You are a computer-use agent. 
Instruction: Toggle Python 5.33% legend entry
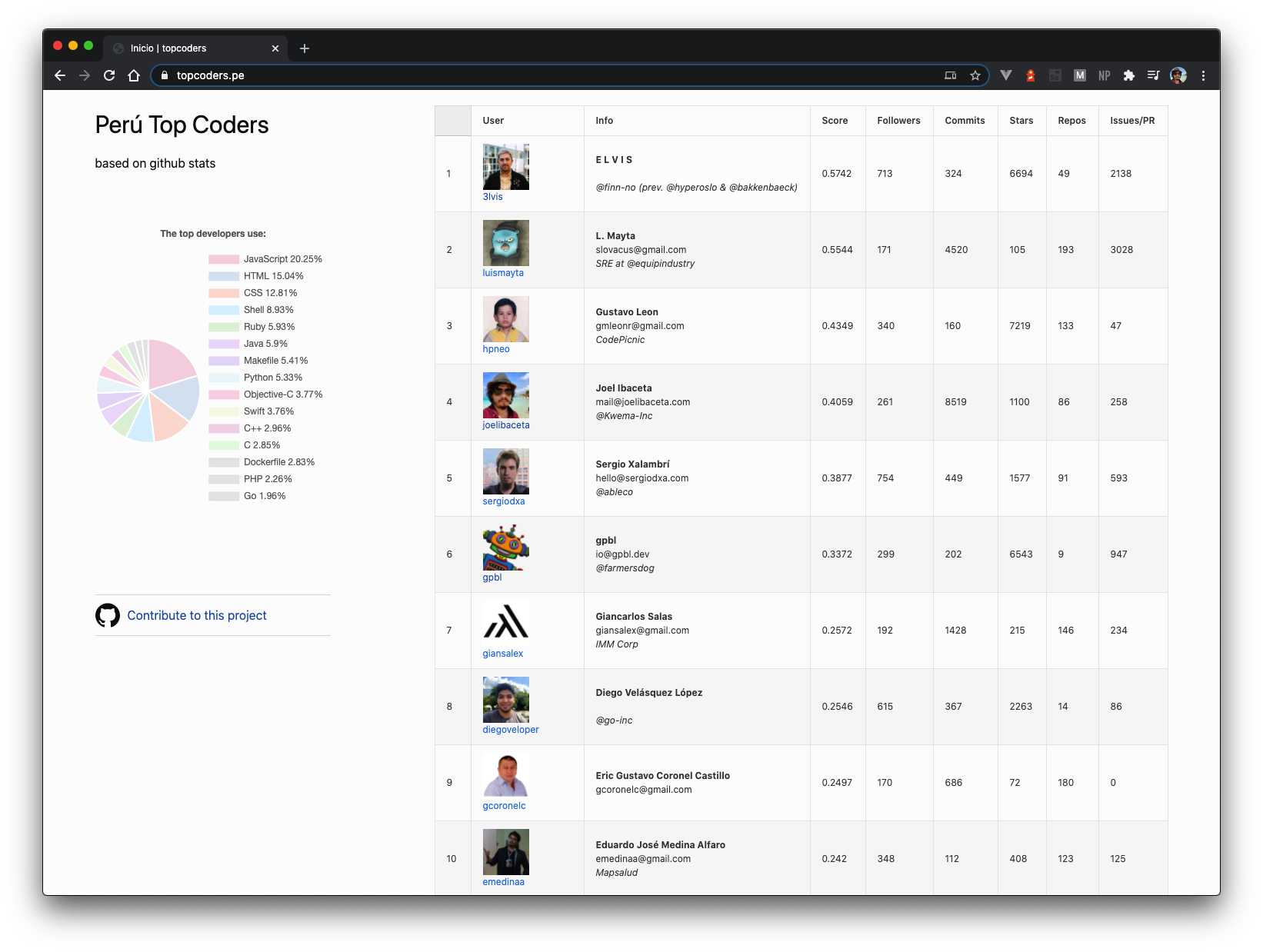click(x=255, y=378)
